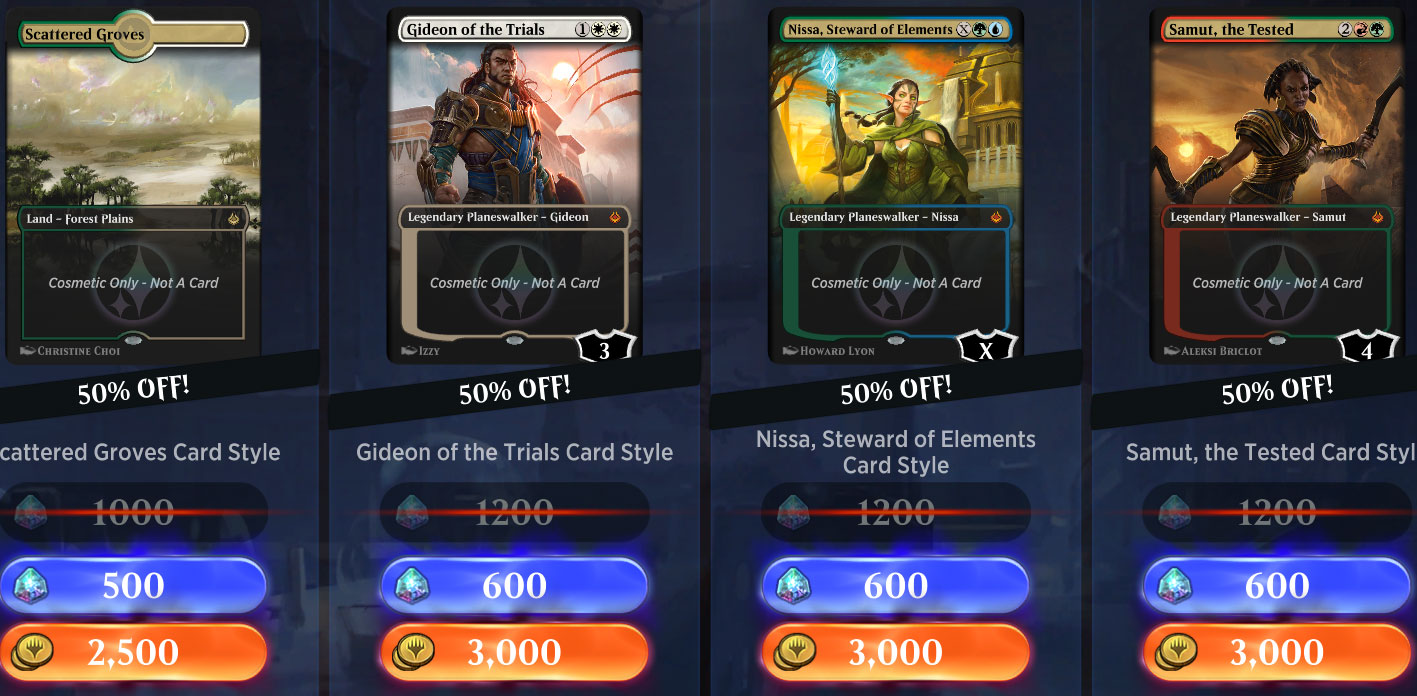Click Gideon's loyalty 3 shield icon
The width and height of the screenshot is (1417, 696).
[x=605, y=348]
